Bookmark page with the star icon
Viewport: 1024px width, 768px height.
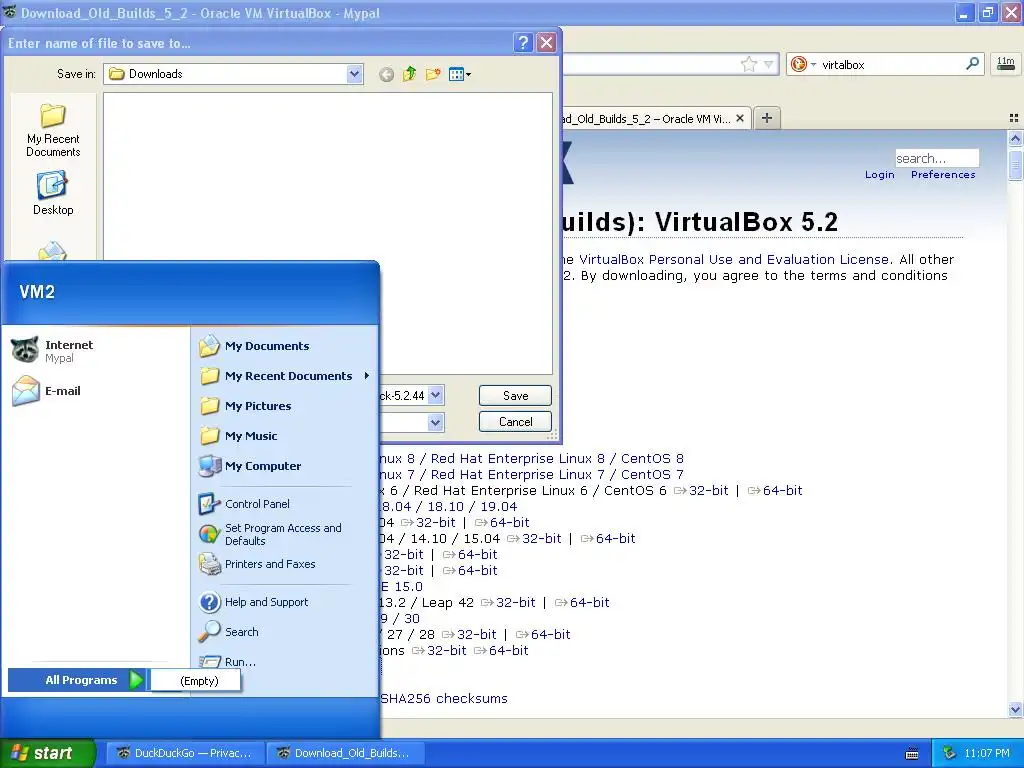pyautogui.click(x=749, y=64)
